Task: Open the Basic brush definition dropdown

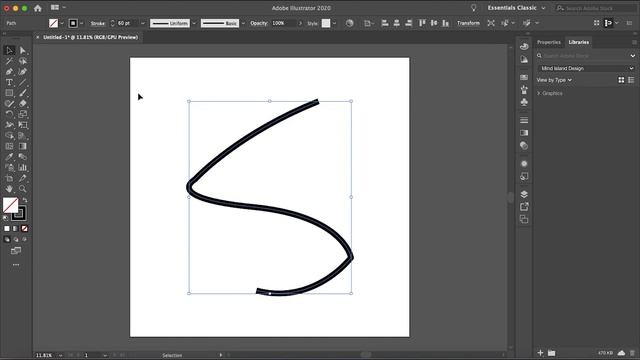Action: (243, 23)
